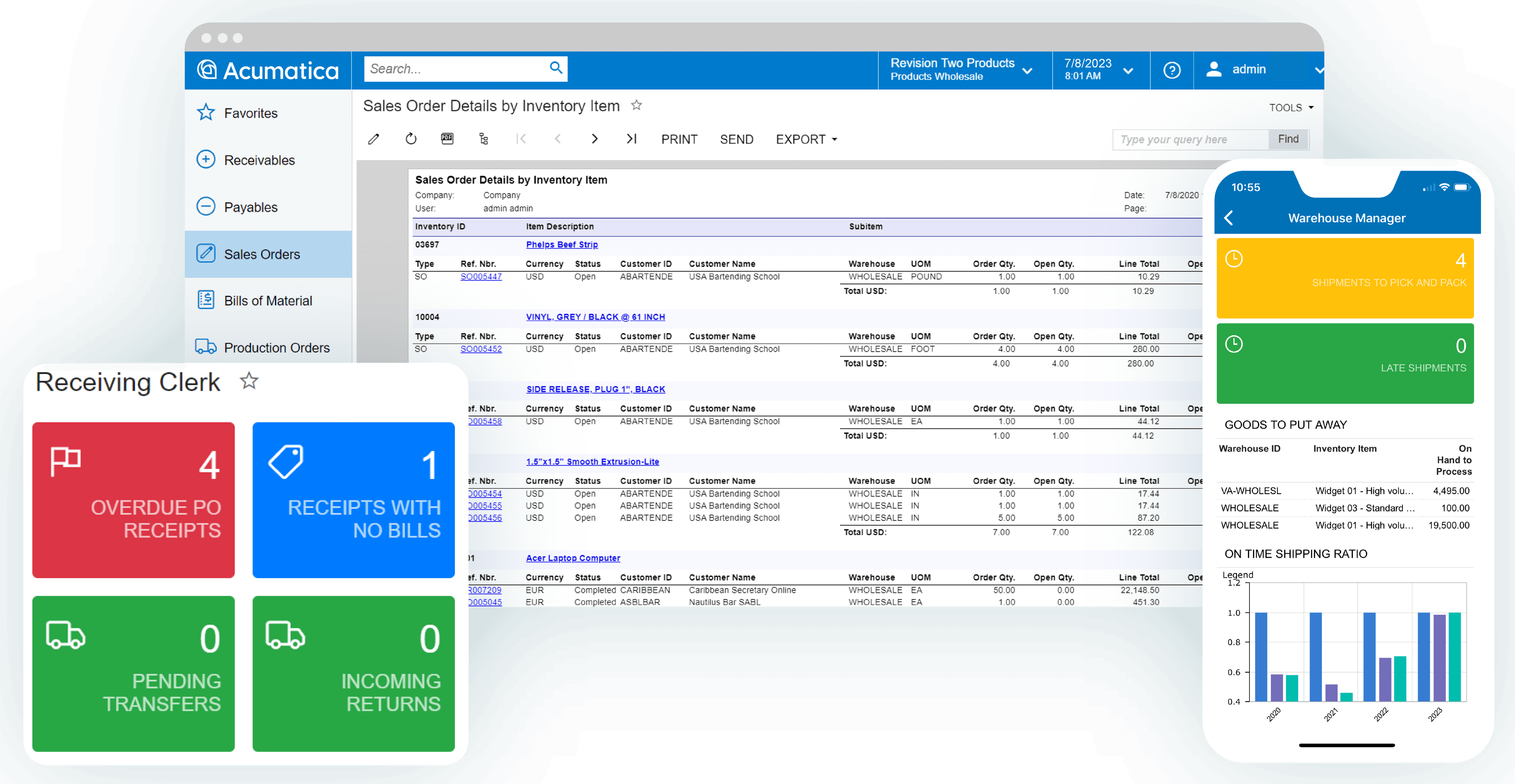The height and width of the screenshot is (784, 1515).
Task: Click the PDF view toolbar icon
Action: (447, 139)
